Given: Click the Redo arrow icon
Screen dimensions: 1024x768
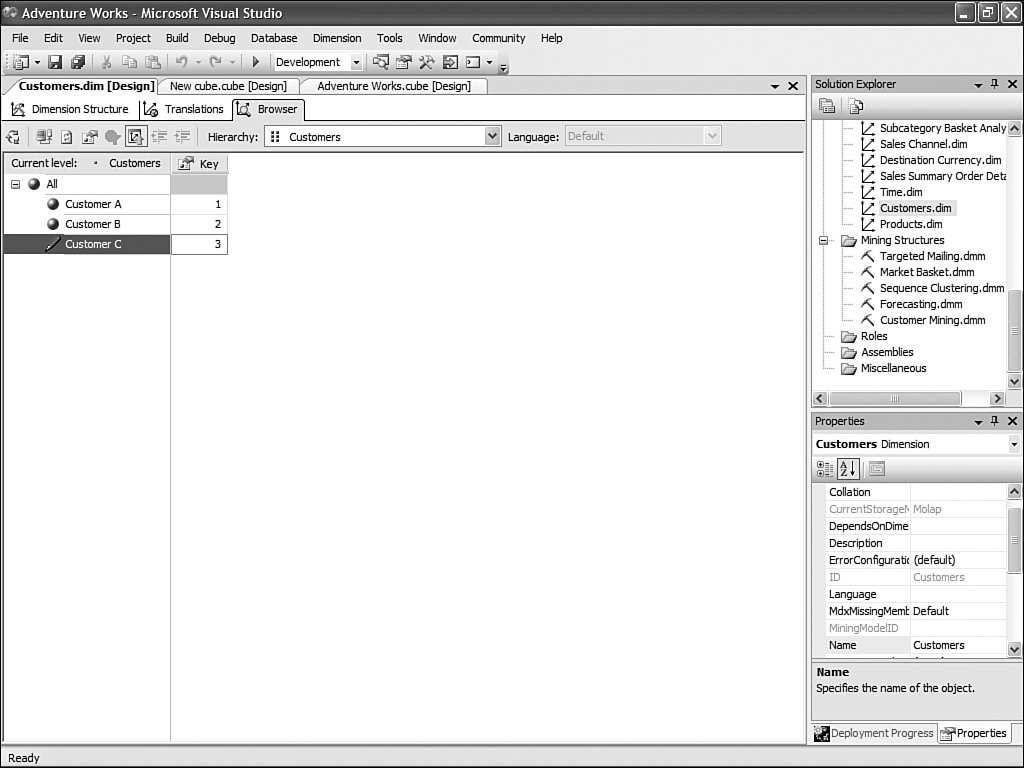Looking at the screenshot, I should click(216, 62).
